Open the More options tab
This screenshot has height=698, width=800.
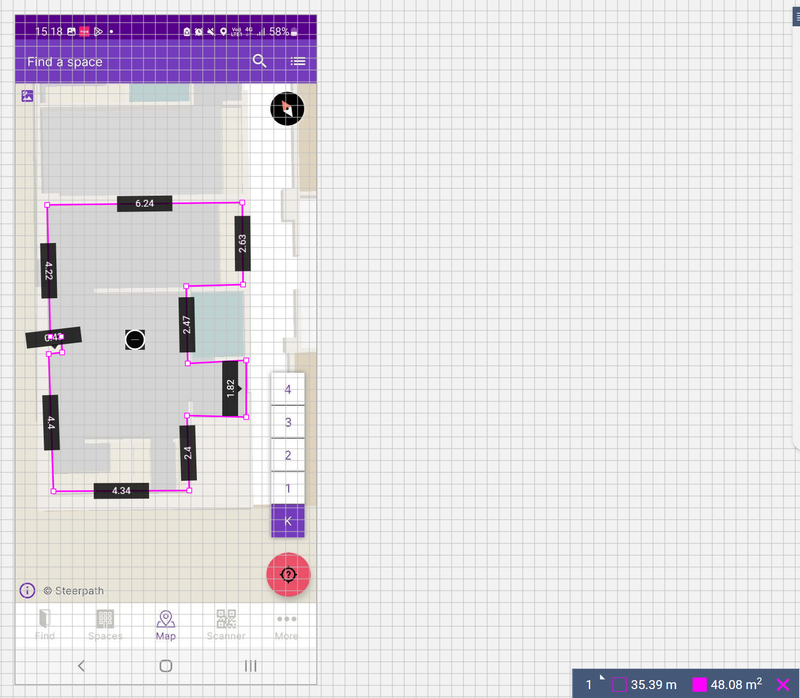[287, 624]
